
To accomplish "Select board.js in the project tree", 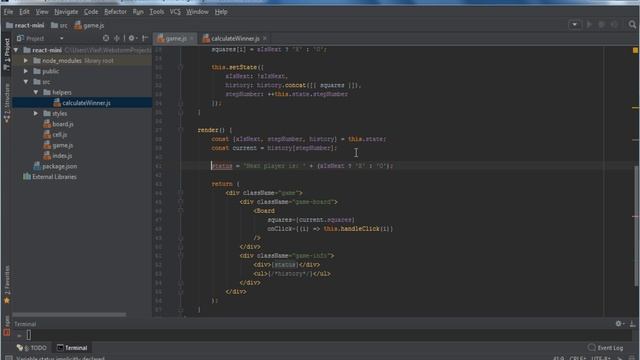I will tap(58, 124).
